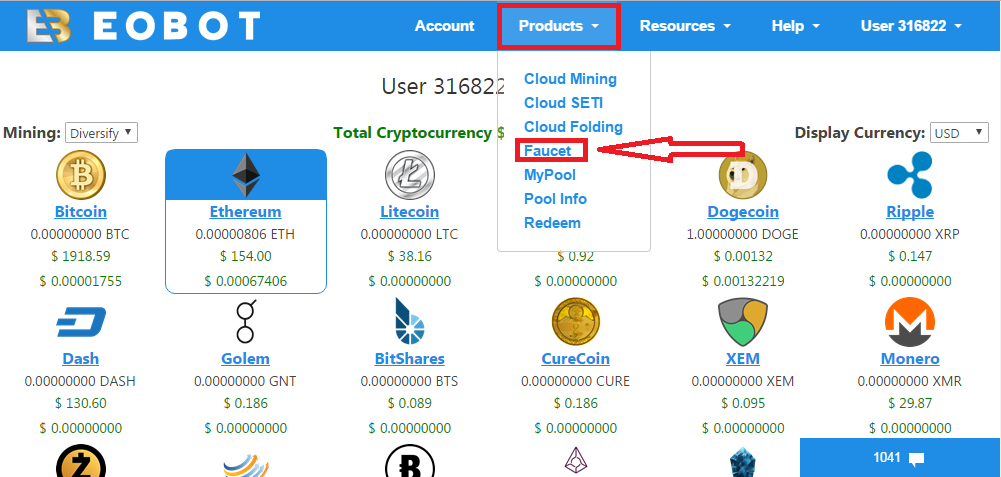The width and height of the screenshot is (1001, 477).
Task: Click the 0.00000000 CURE balance
Action: (575, 382)
